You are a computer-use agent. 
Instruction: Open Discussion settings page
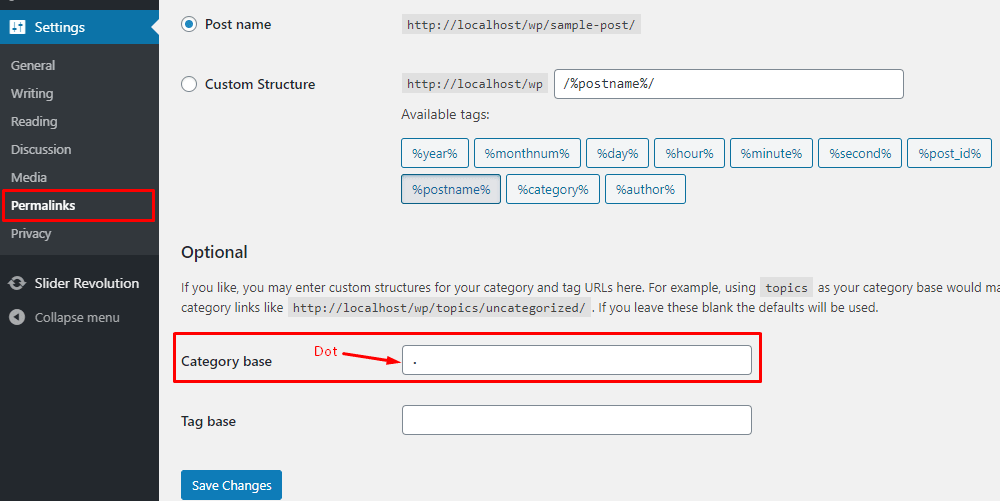[41, 150]
